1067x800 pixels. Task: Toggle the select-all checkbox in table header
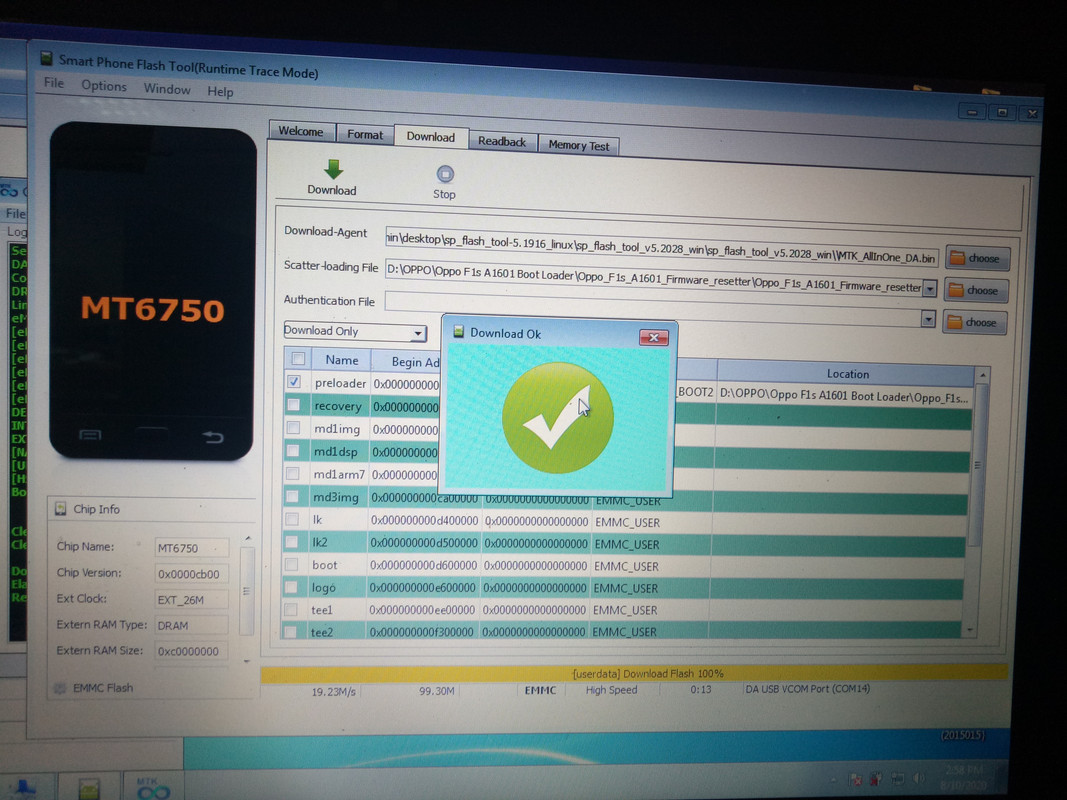(298, 359)
